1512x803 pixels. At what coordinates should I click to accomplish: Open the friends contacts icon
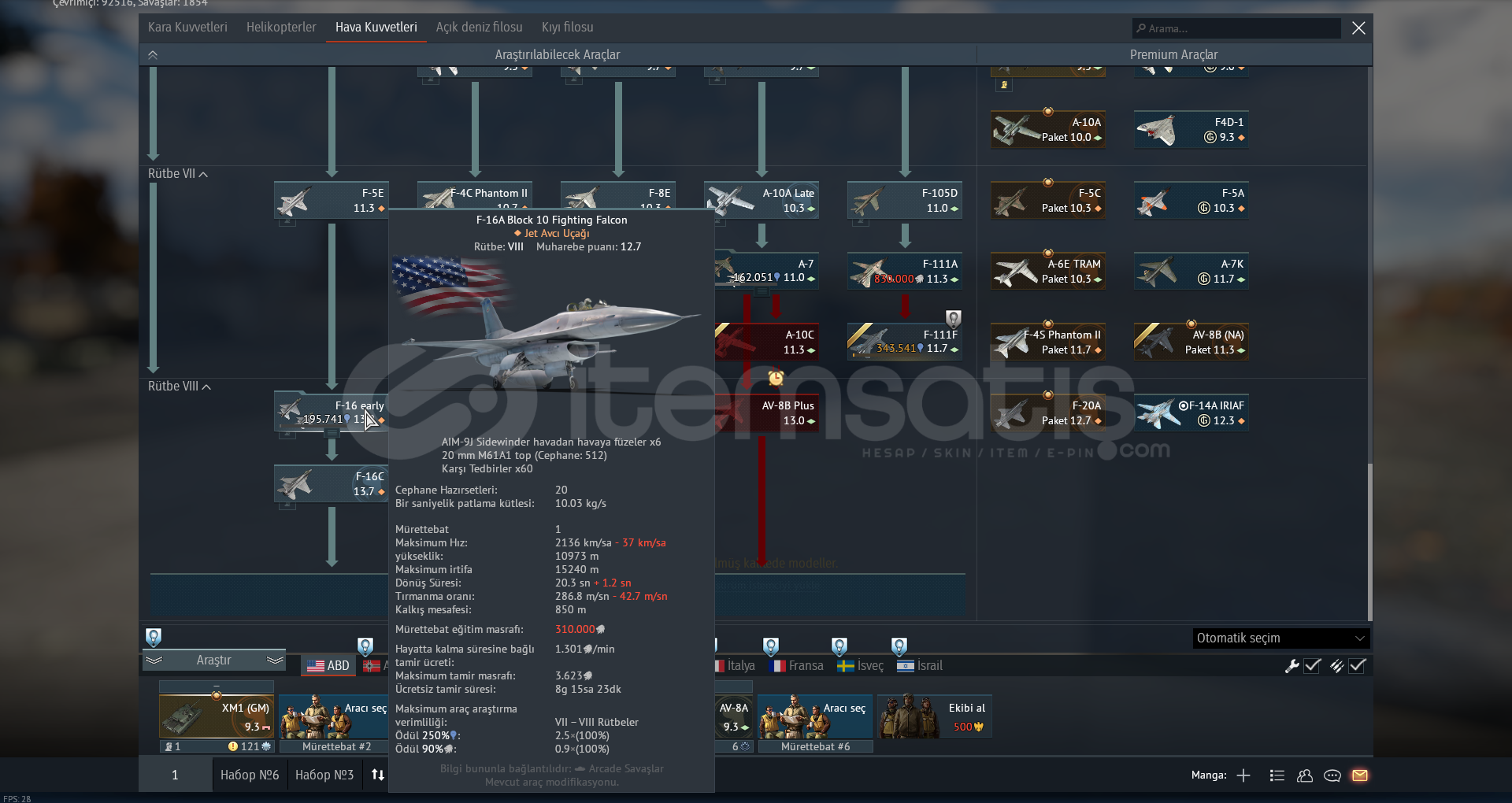[1305, 775]
